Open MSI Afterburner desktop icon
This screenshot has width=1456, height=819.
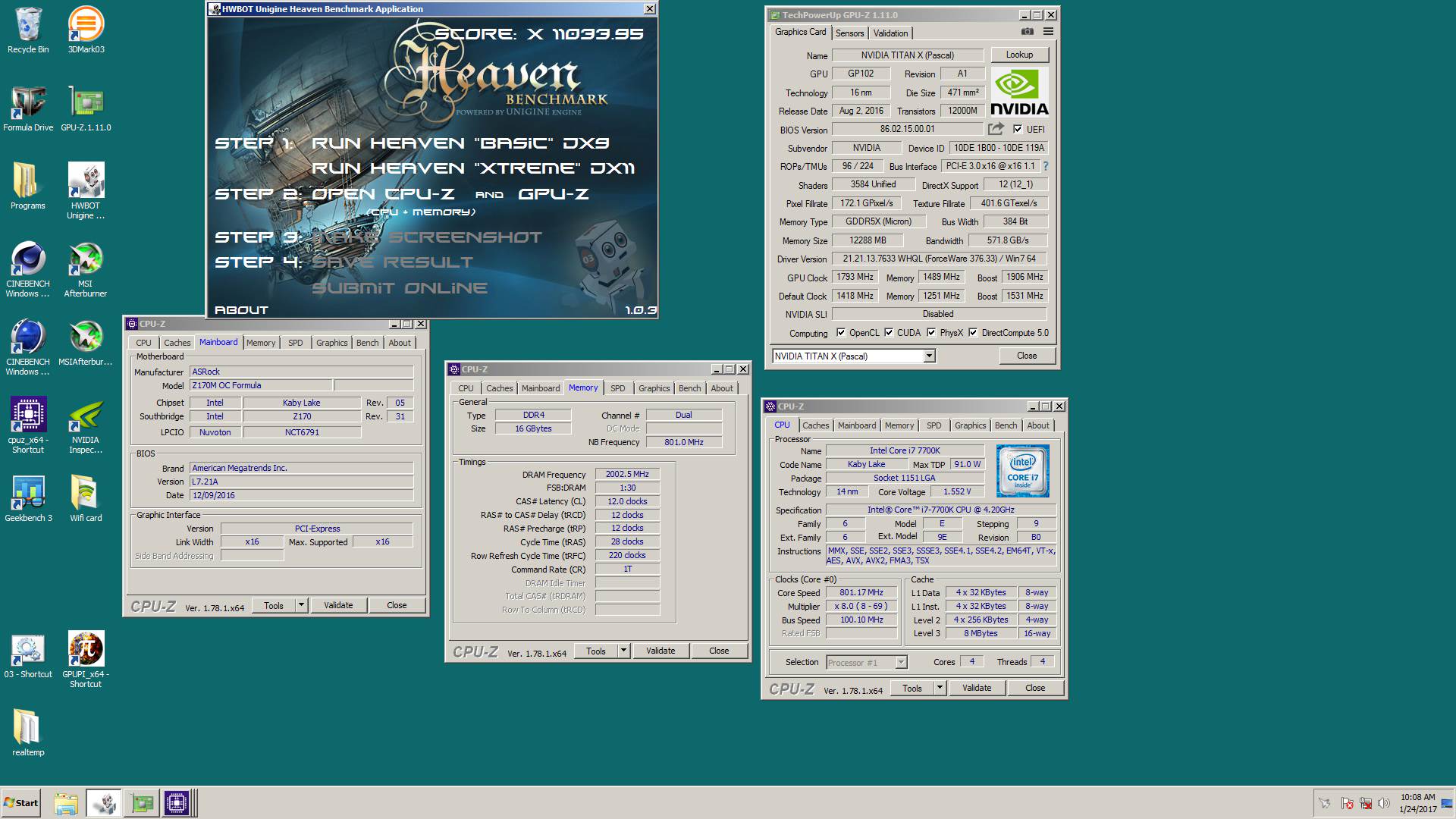click(86, 269)
